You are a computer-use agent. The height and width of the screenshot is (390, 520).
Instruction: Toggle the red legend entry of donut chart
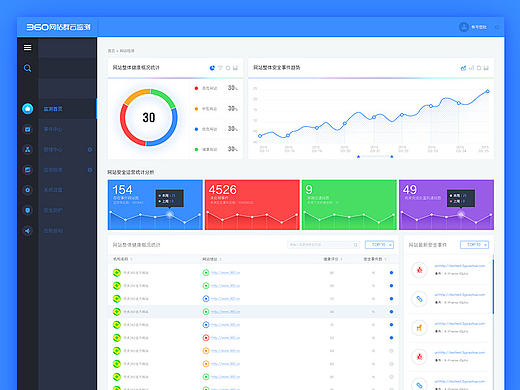[x=206, y=88]
